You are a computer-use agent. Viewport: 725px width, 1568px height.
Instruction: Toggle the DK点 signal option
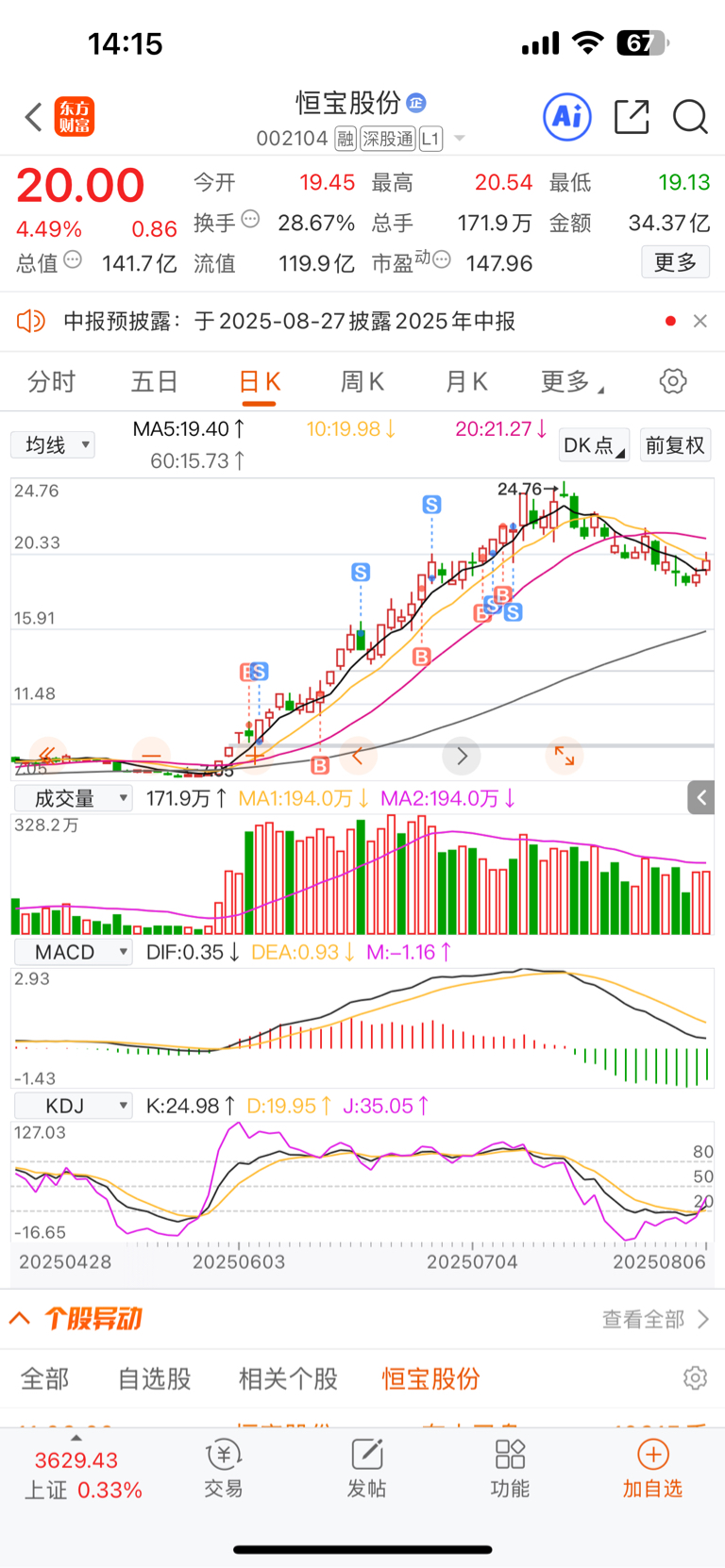[594, 445]
